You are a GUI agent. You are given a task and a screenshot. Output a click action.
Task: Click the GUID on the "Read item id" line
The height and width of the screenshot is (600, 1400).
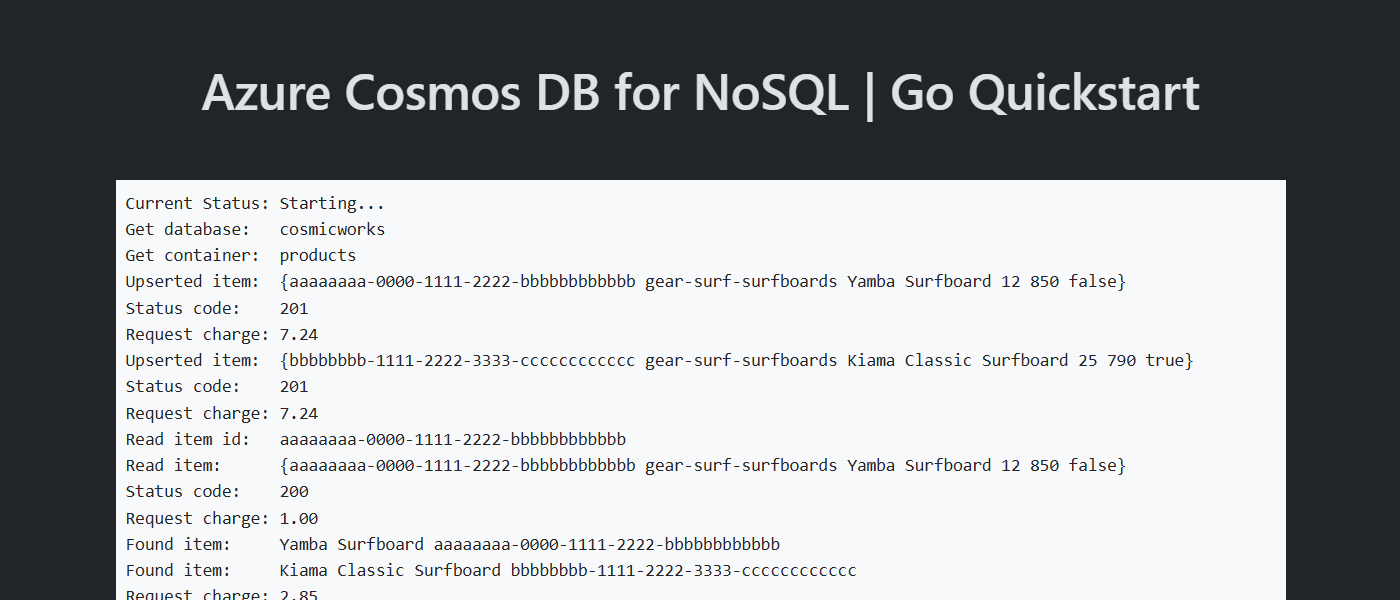453,440
